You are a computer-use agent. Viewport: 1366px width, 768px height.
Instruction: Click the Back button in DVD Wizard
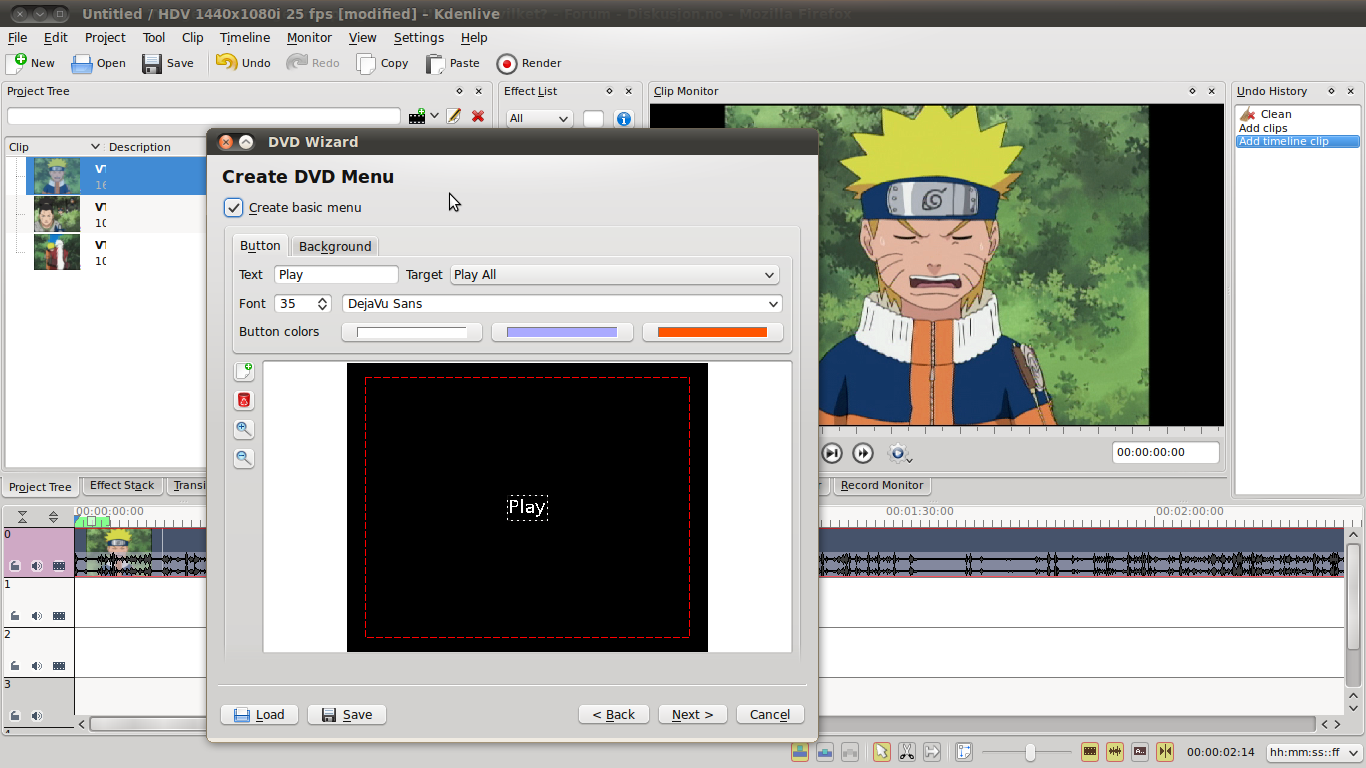coord(614,715)
